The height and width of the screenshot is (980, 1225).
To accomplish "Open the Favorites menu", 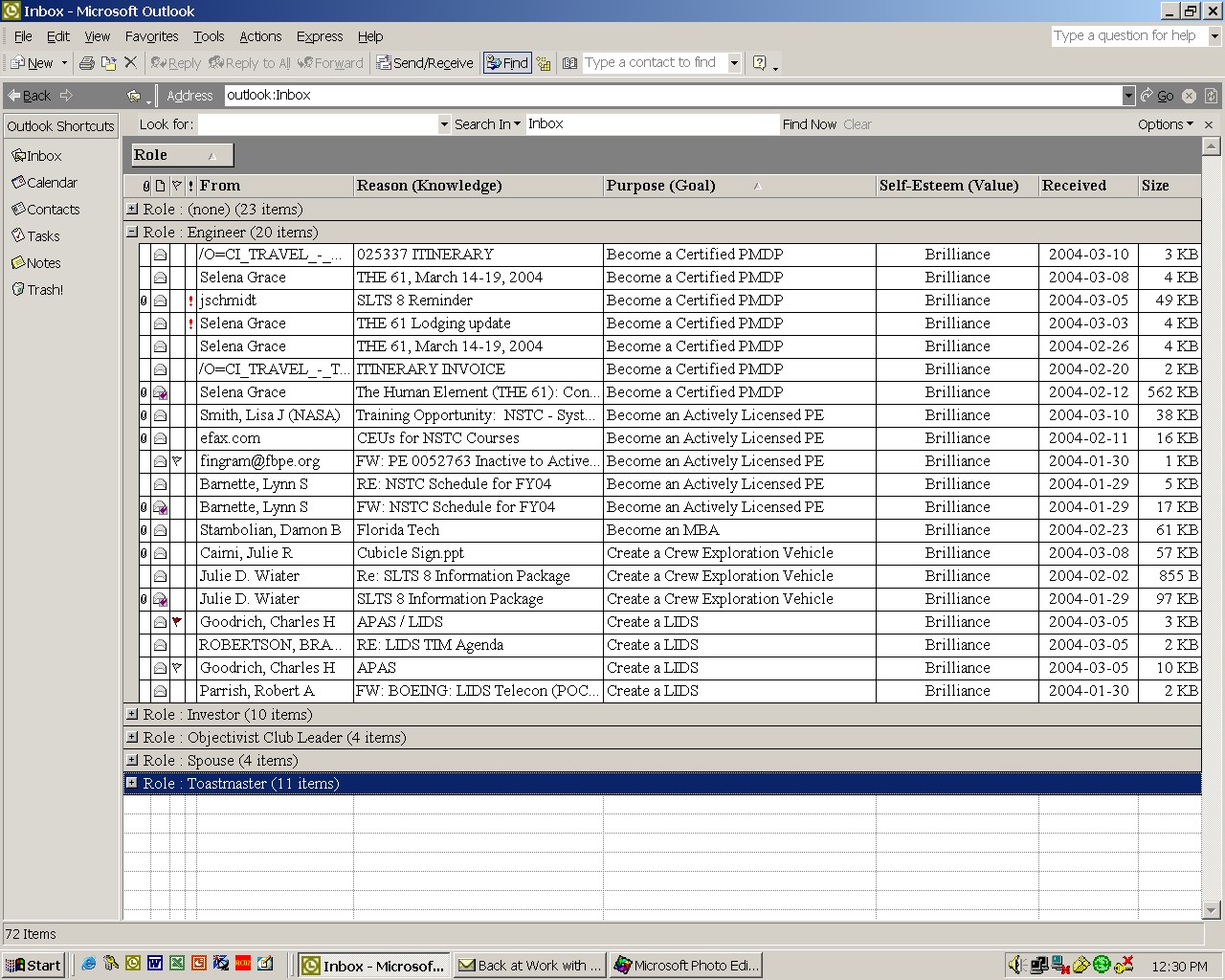I will coord(152,36).
